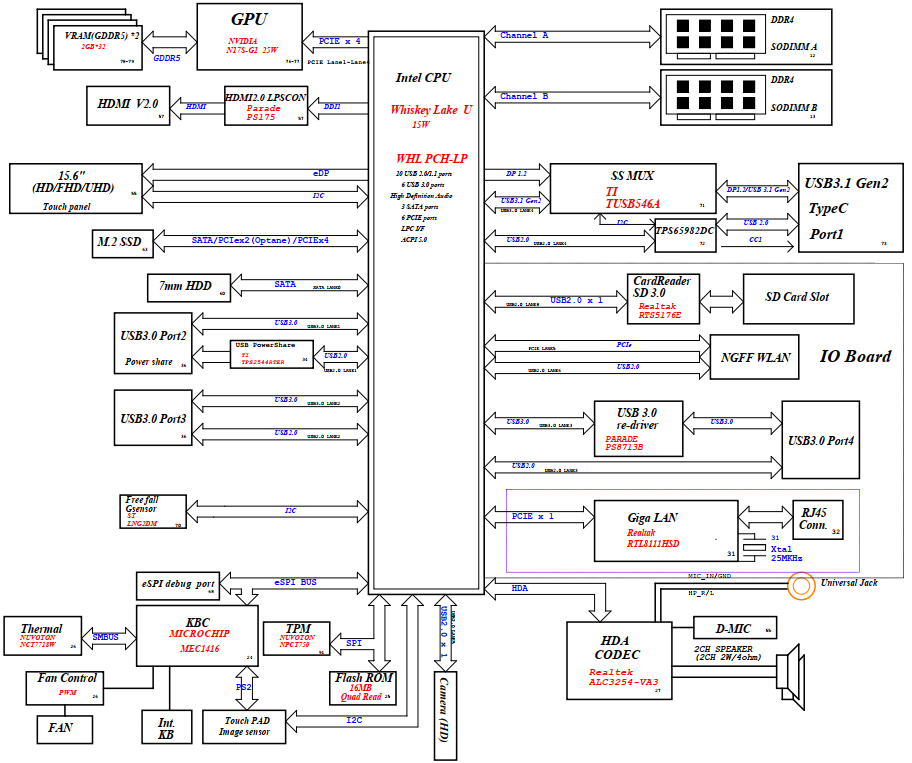Screen dimensions: 912x763
Task: Click the "2CH SPEAKER" text
Action: (x=724, y=649)
